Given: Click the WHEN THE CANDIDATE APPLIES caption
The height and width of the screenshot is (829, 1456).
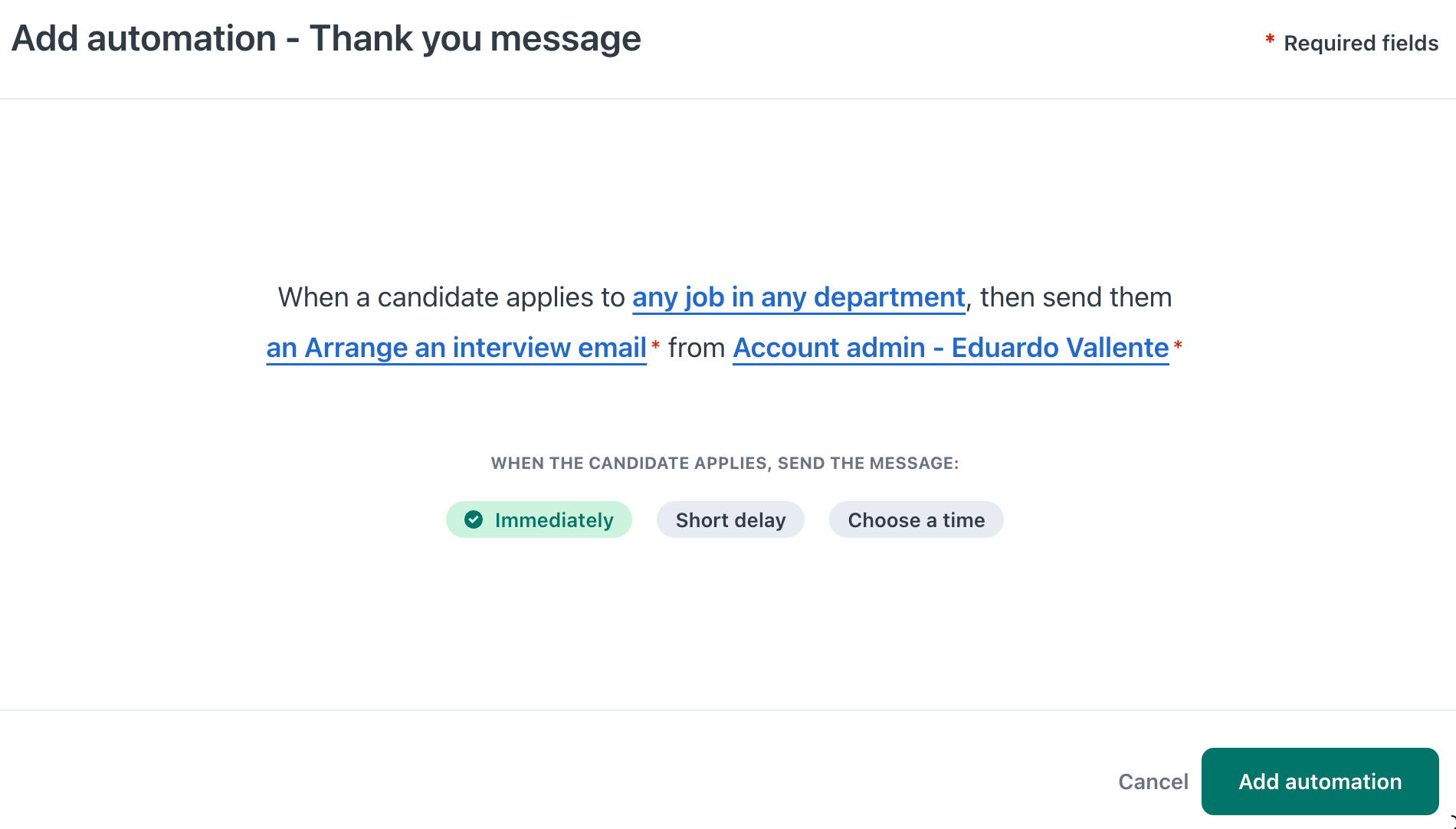Looking at the screenshot, I should (724, 464).
